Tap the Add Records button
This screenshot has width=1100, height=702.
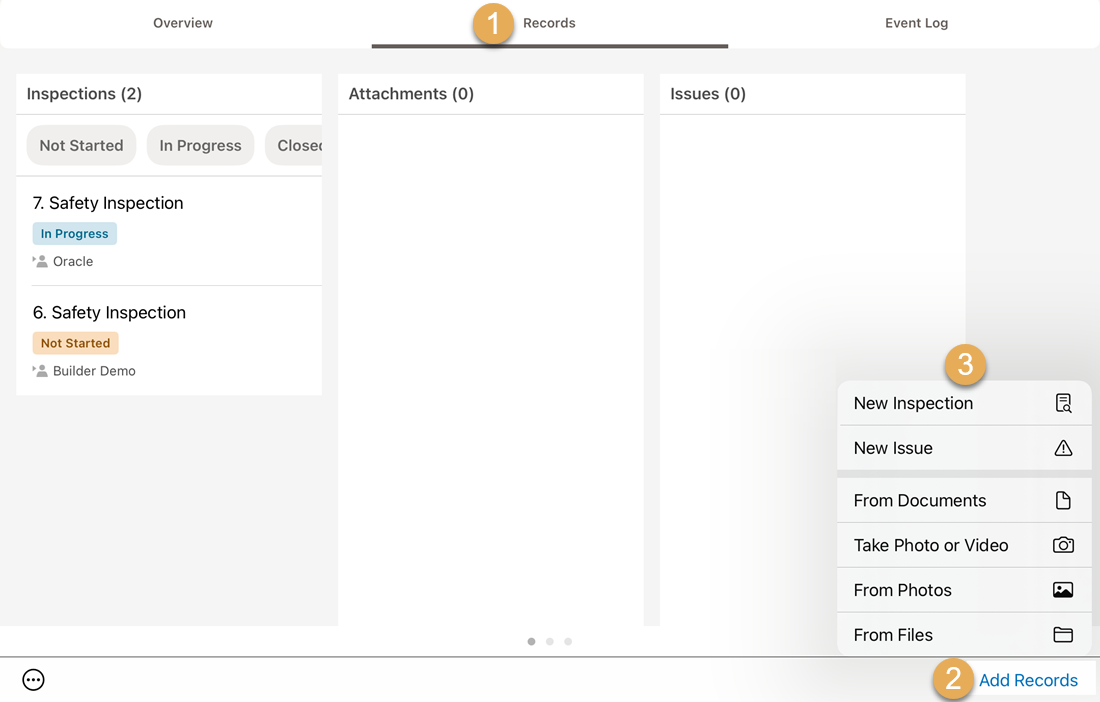tap(1028, 680)
